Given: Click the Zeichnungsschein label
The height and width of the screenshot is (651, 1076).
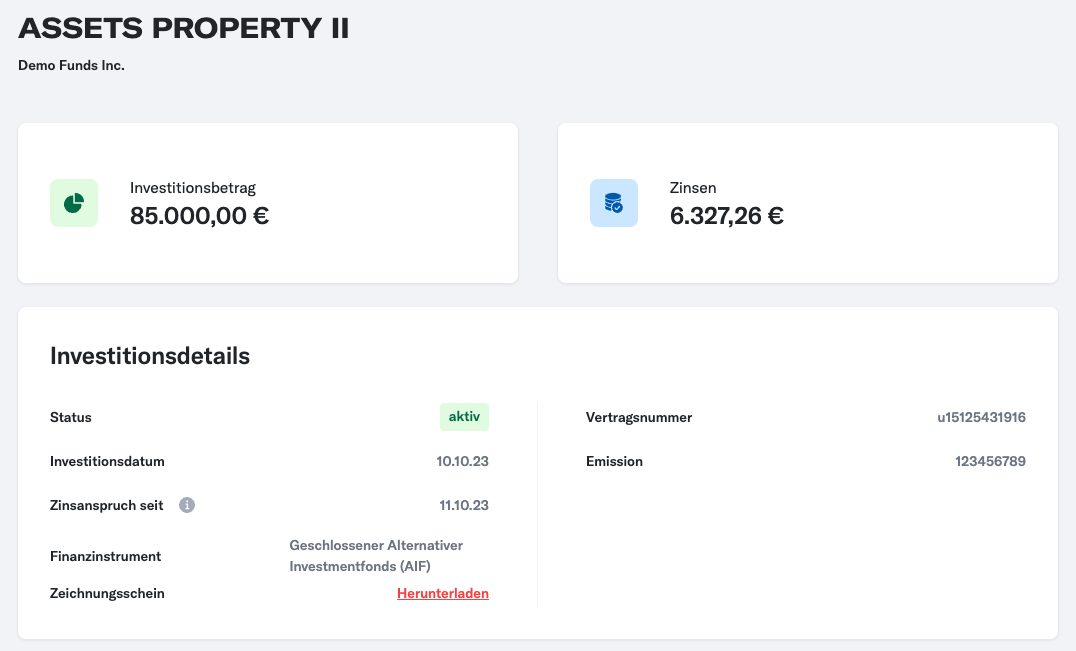Looking at the screenshot, I should coord(107,593).
